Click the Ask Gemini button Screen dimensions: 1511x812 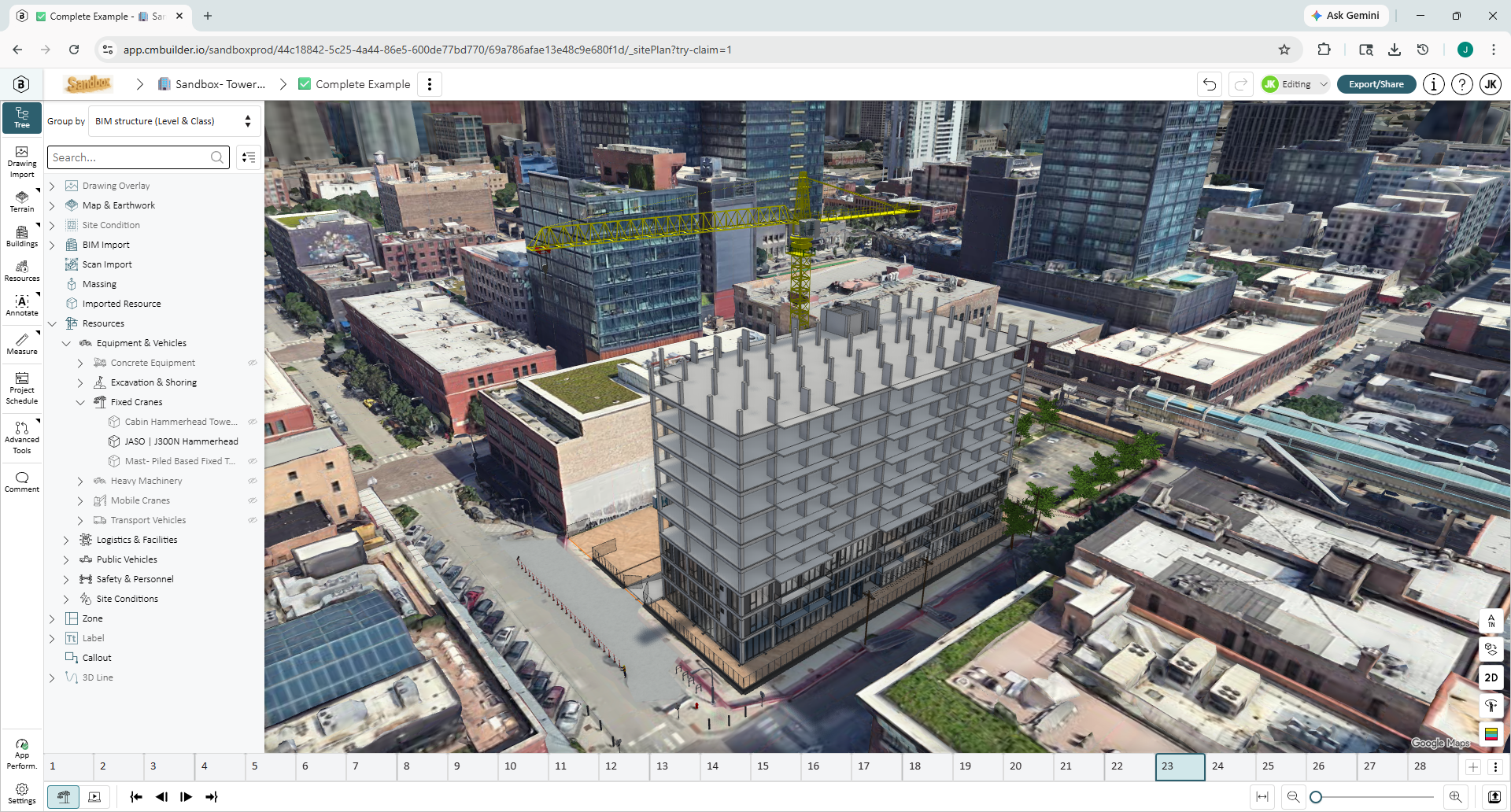point(1345,16)
